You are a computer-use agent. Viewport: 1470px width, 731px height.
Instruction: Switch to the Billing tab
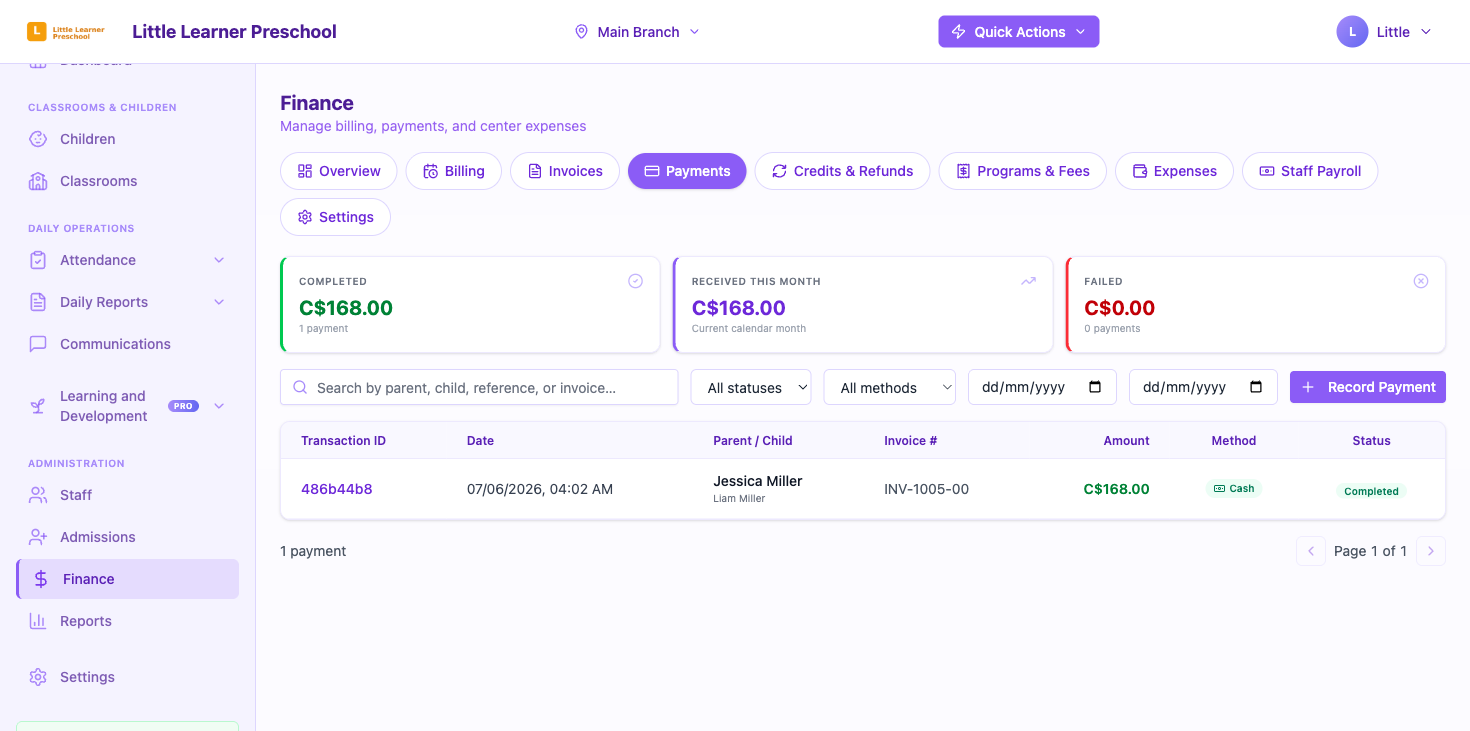point(454,171)
